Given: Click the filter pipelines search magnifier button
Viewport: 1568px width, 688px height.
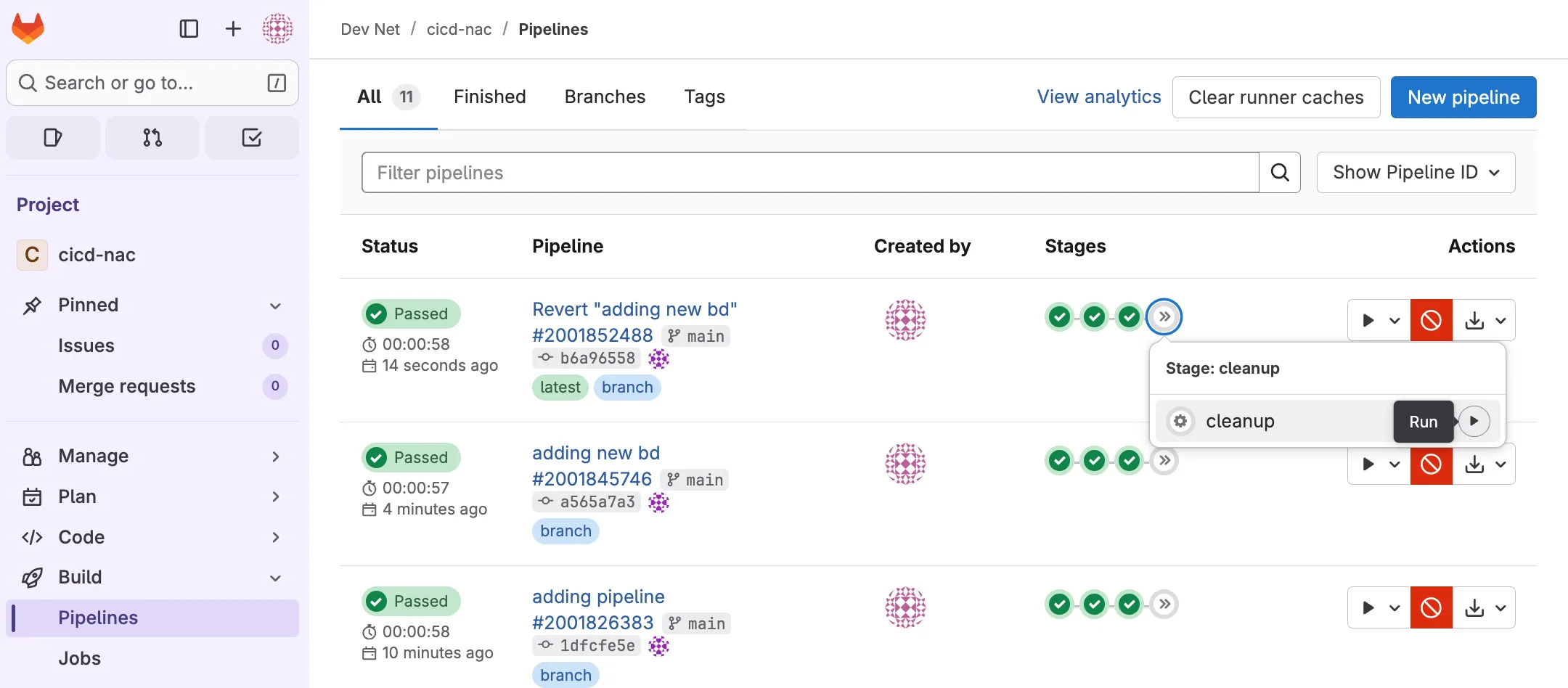Looking at the screenshot, I should click(x=1279, y=173).
